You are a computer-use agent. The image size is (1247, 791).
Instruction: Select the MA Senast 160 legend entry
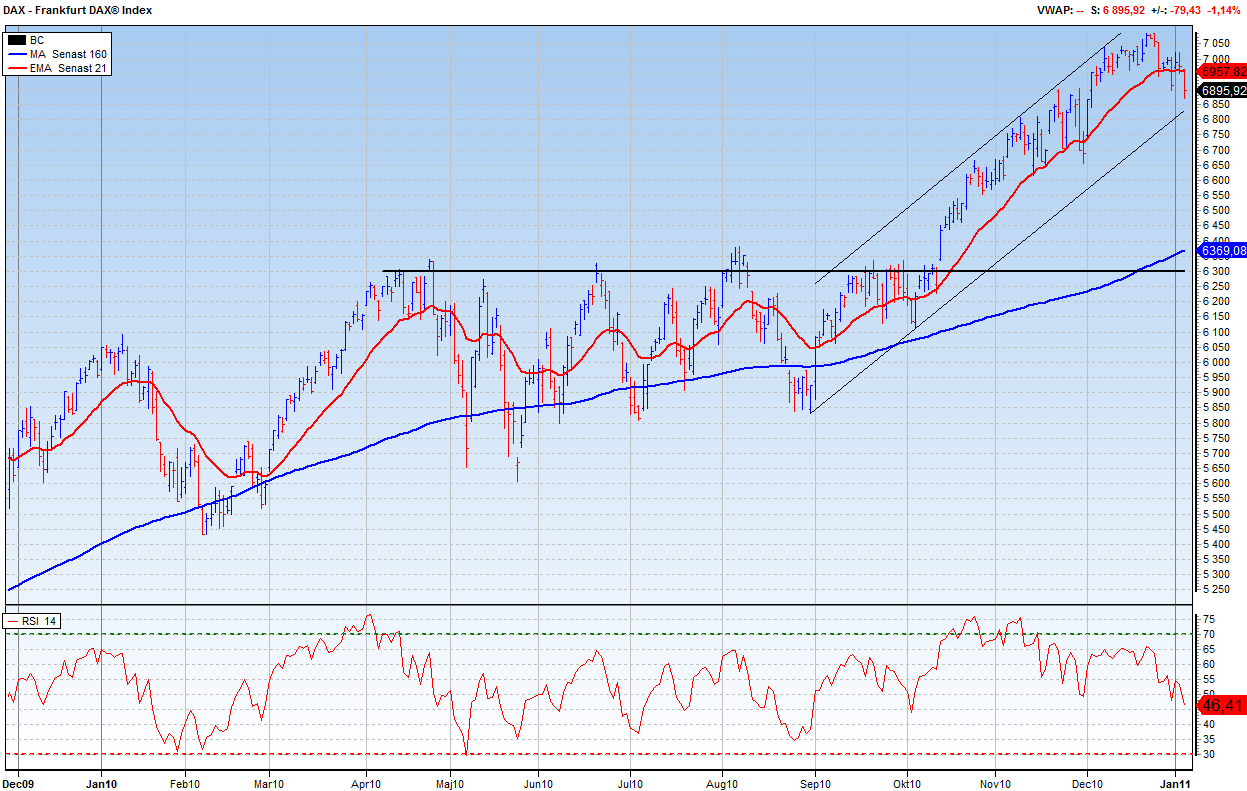(x=68, y=54)
